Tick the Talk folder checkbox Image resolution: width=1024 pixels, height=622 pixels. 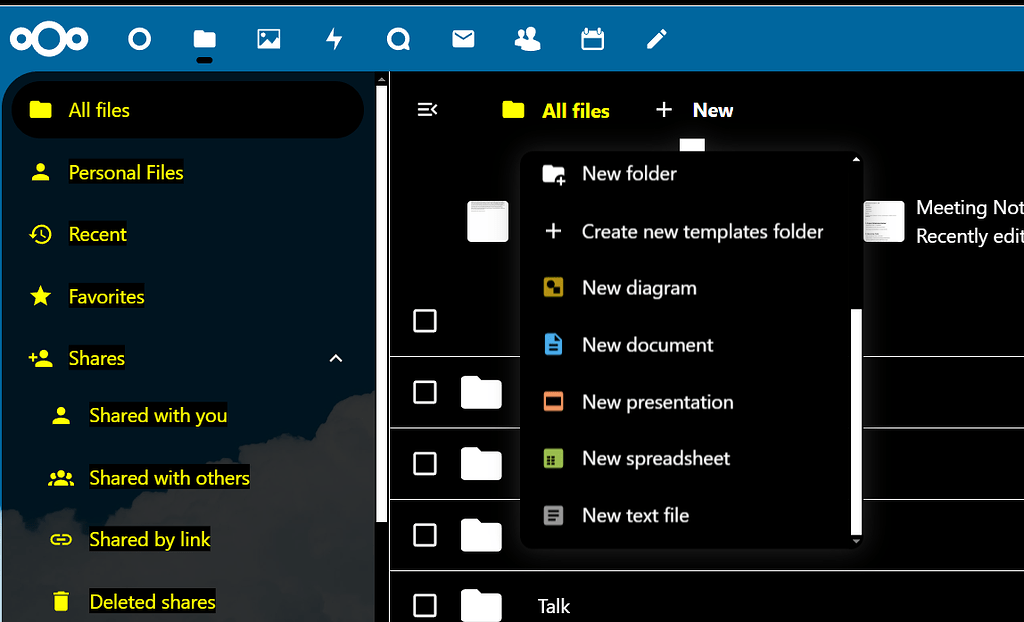pos(425,606)
